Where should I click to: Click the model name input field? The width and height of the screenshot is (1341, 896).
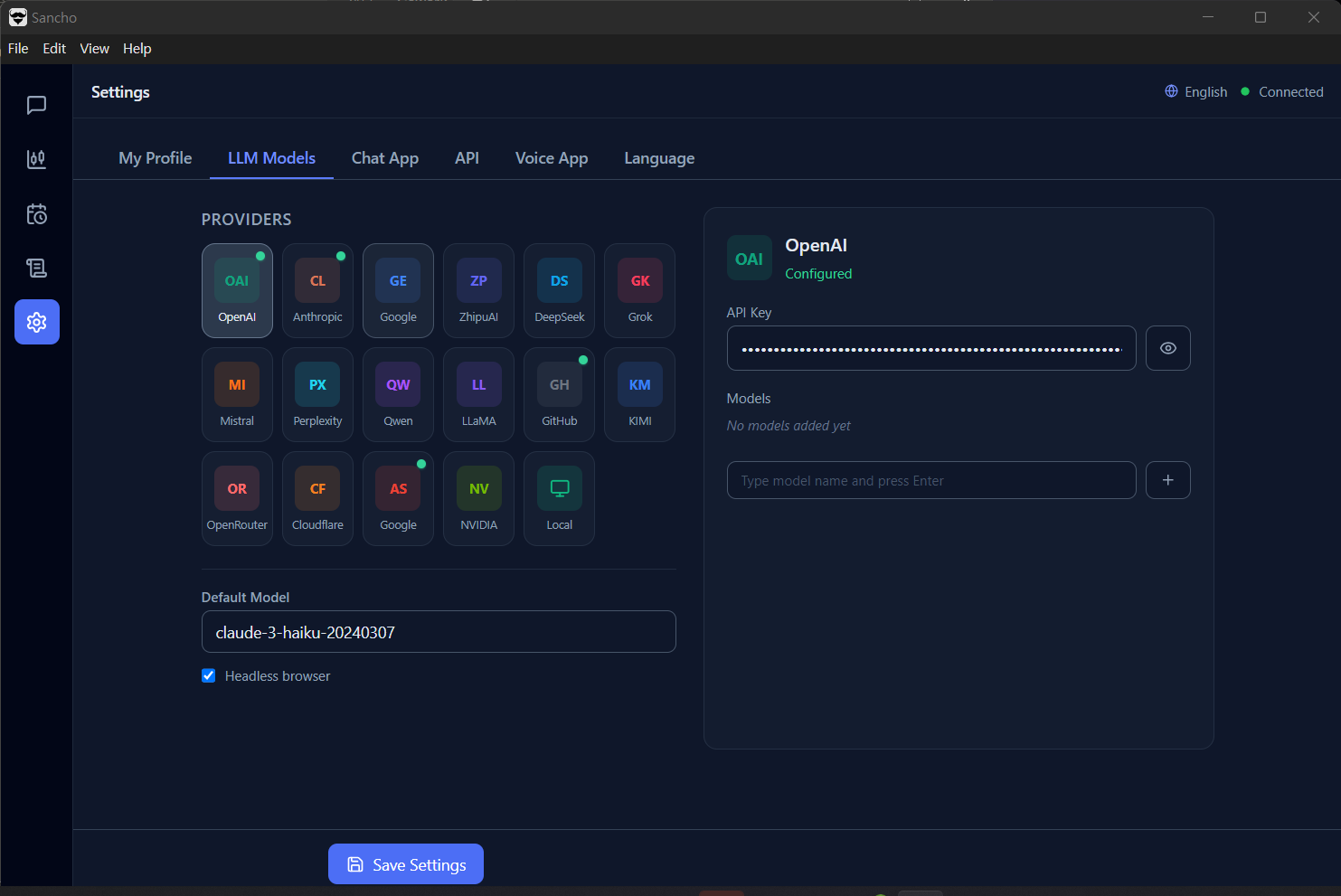click(931, 480)
